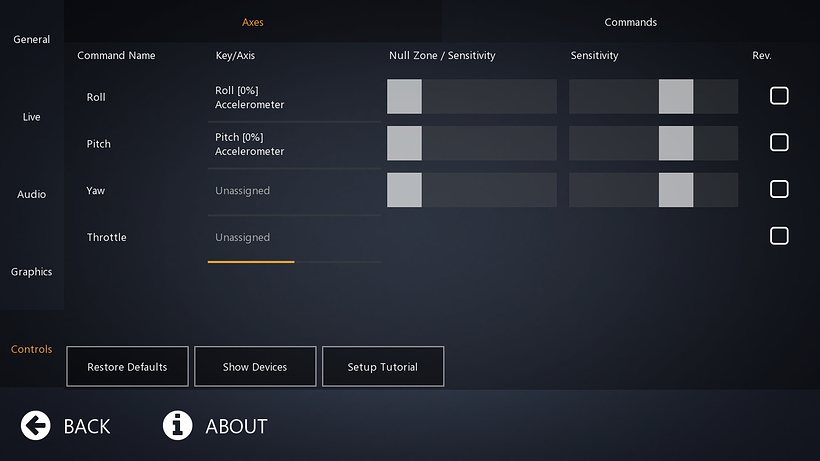Adjust the Pitch null zone slider
The height and width of the screenshot is (461, 820).
click(x=472, y=143)
